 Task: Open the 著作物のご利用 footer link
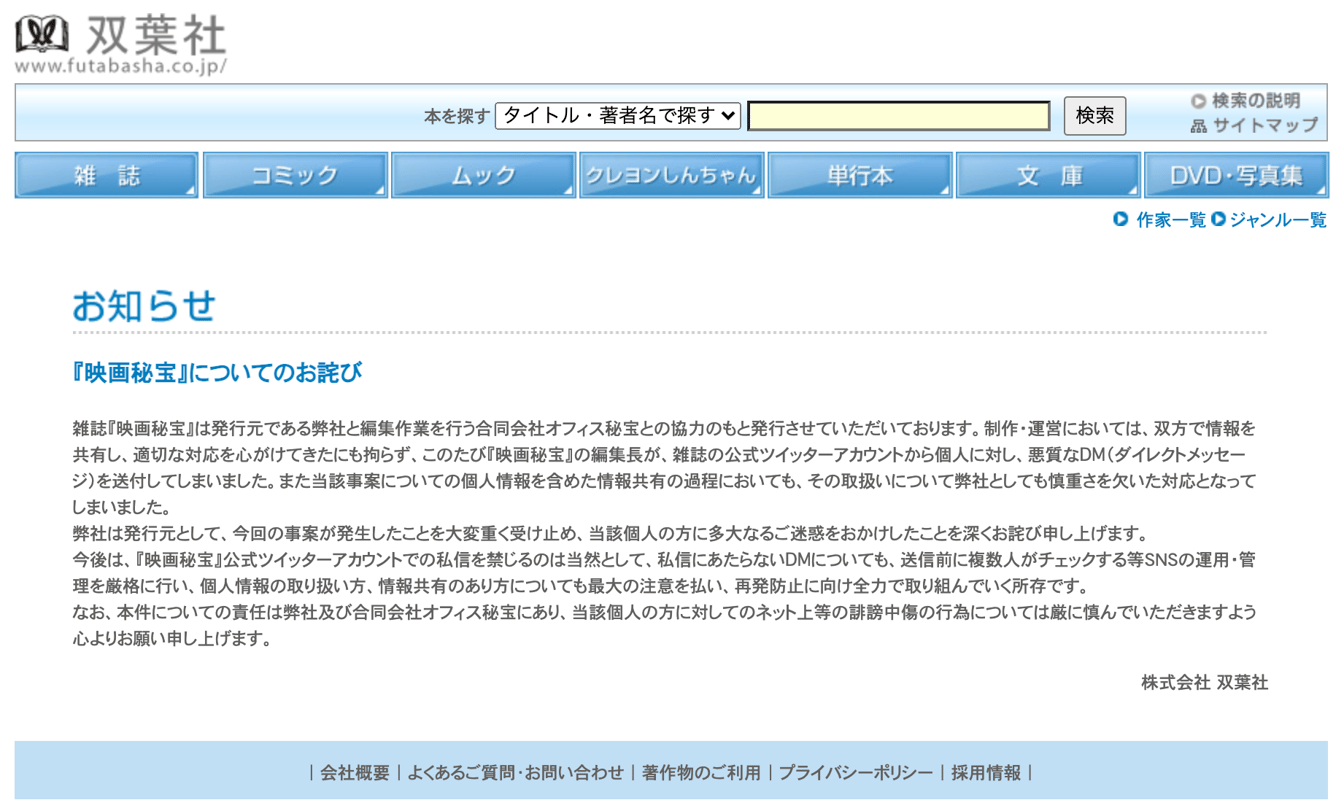701,773
